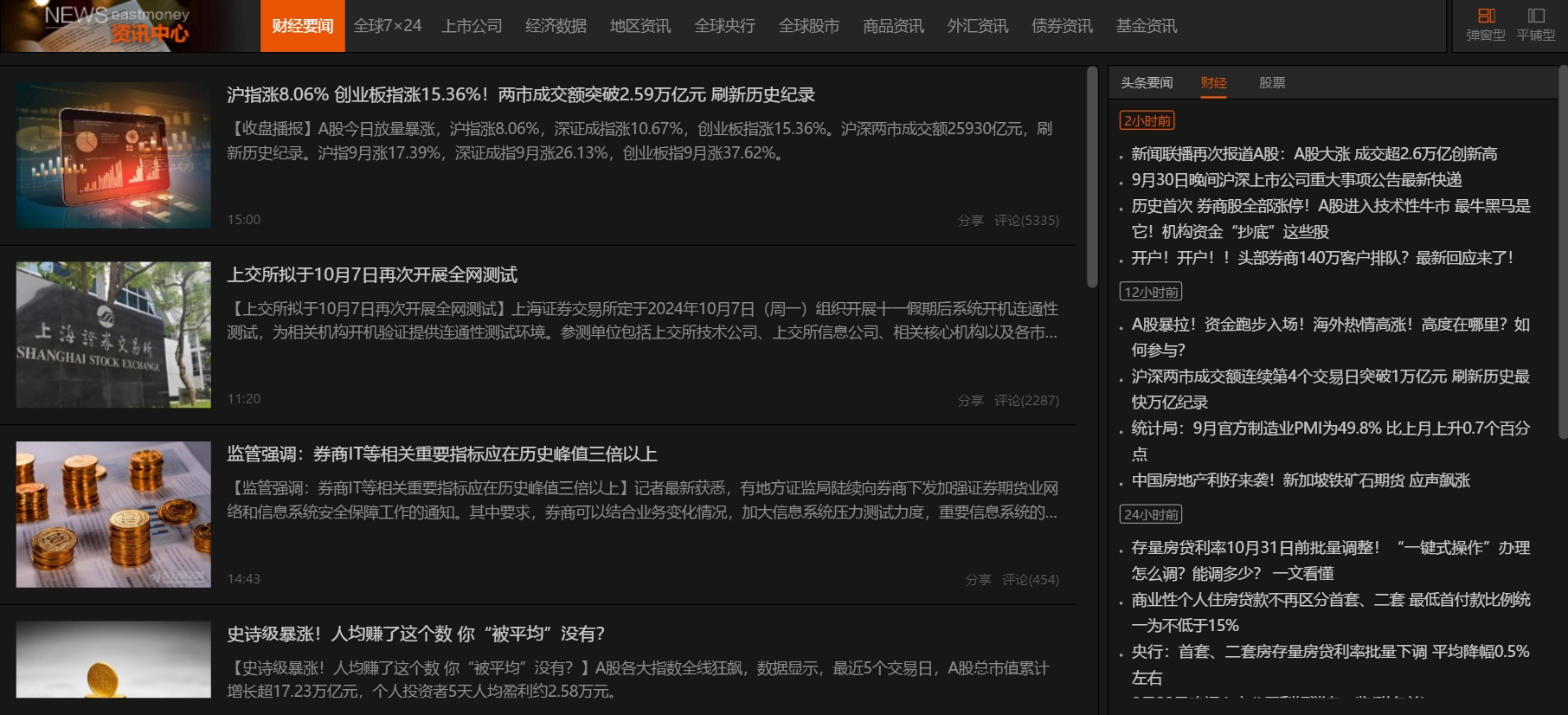Open headline 沪指涨8.06% 创业板指涨15.36%
This screenshot has width=1568, height=715.
(x=521, y=94)
